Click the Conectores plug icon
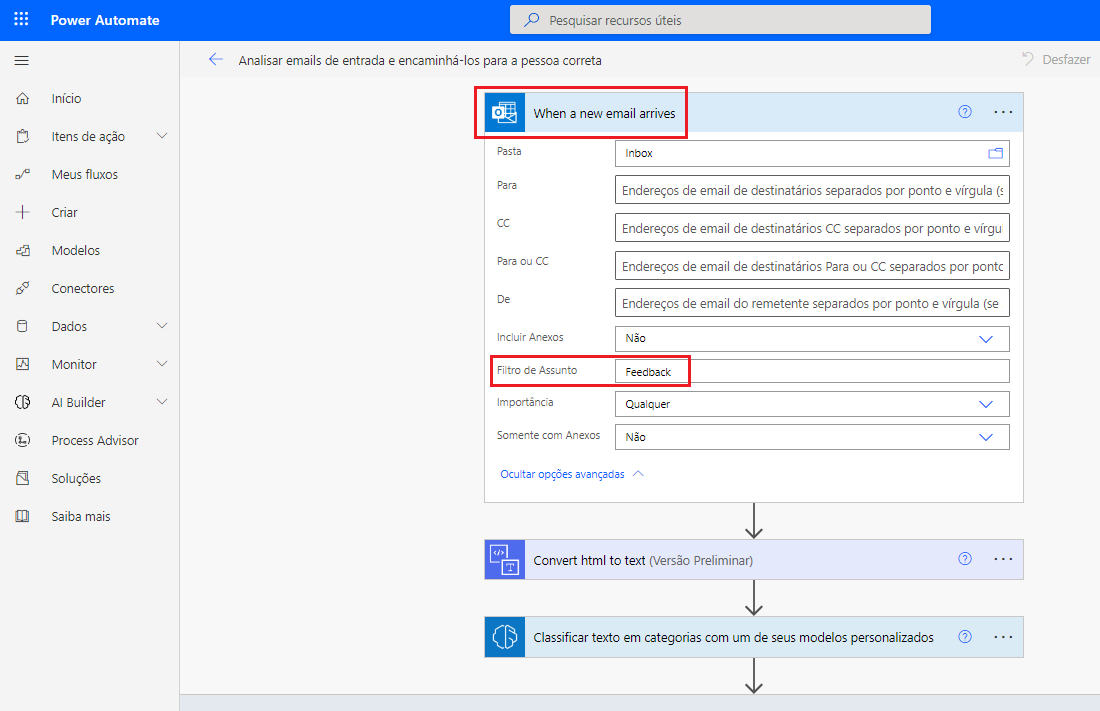 [x=22, y=288]
